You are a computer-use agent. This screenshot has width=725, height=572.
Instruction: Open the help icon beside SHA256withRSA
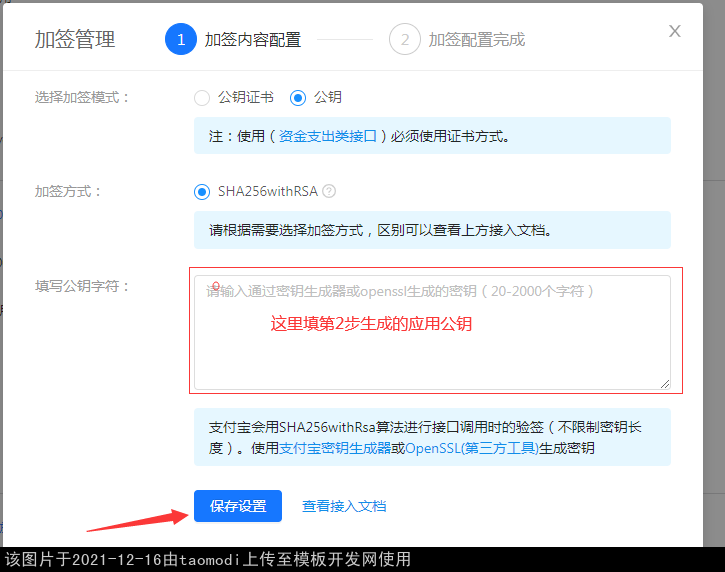click(x=329, y=191)
